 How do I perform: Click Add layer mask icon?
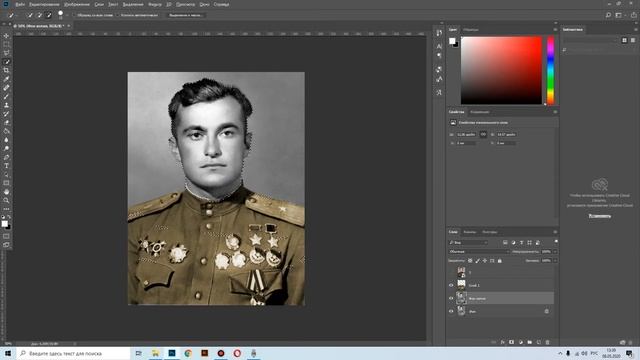coord(511,342)
